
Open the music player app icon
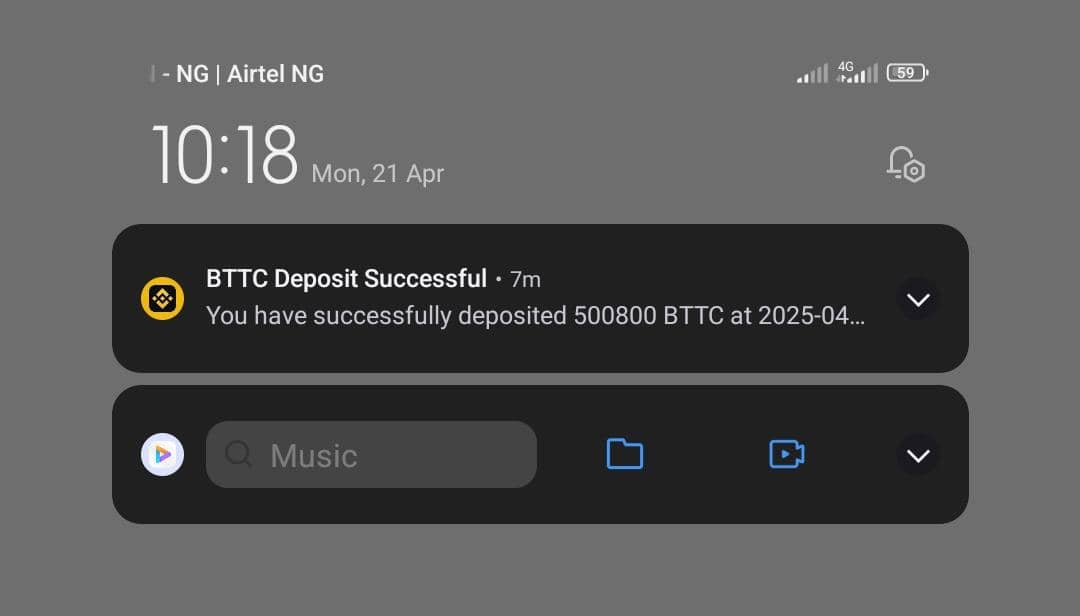coord(163,455)
